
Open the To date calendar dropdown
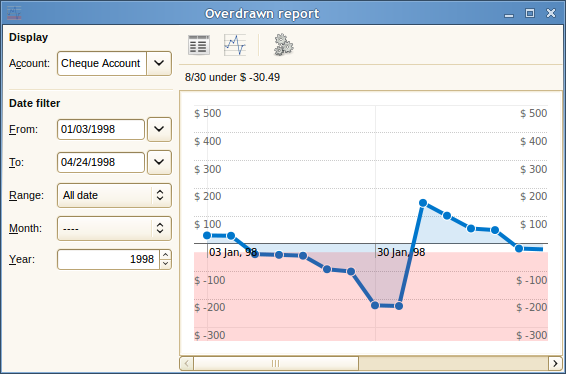[159, 162]
